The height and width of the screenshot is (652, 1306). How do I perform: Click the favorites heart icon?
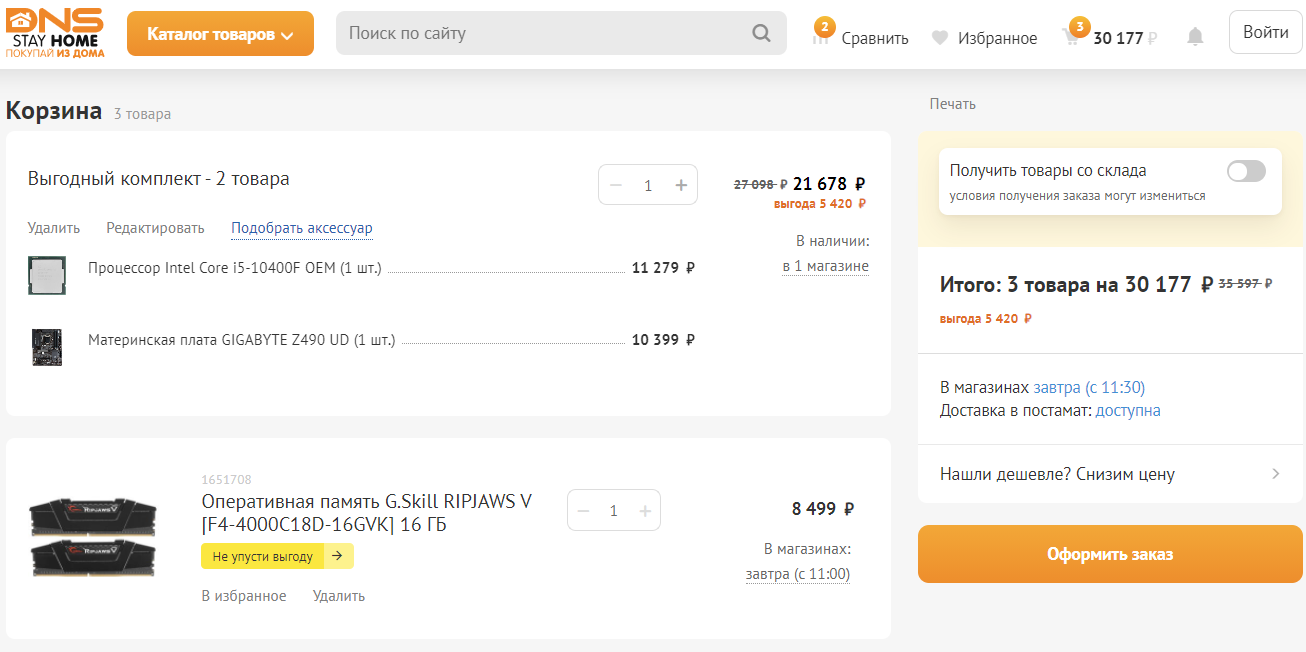point(939,38)
